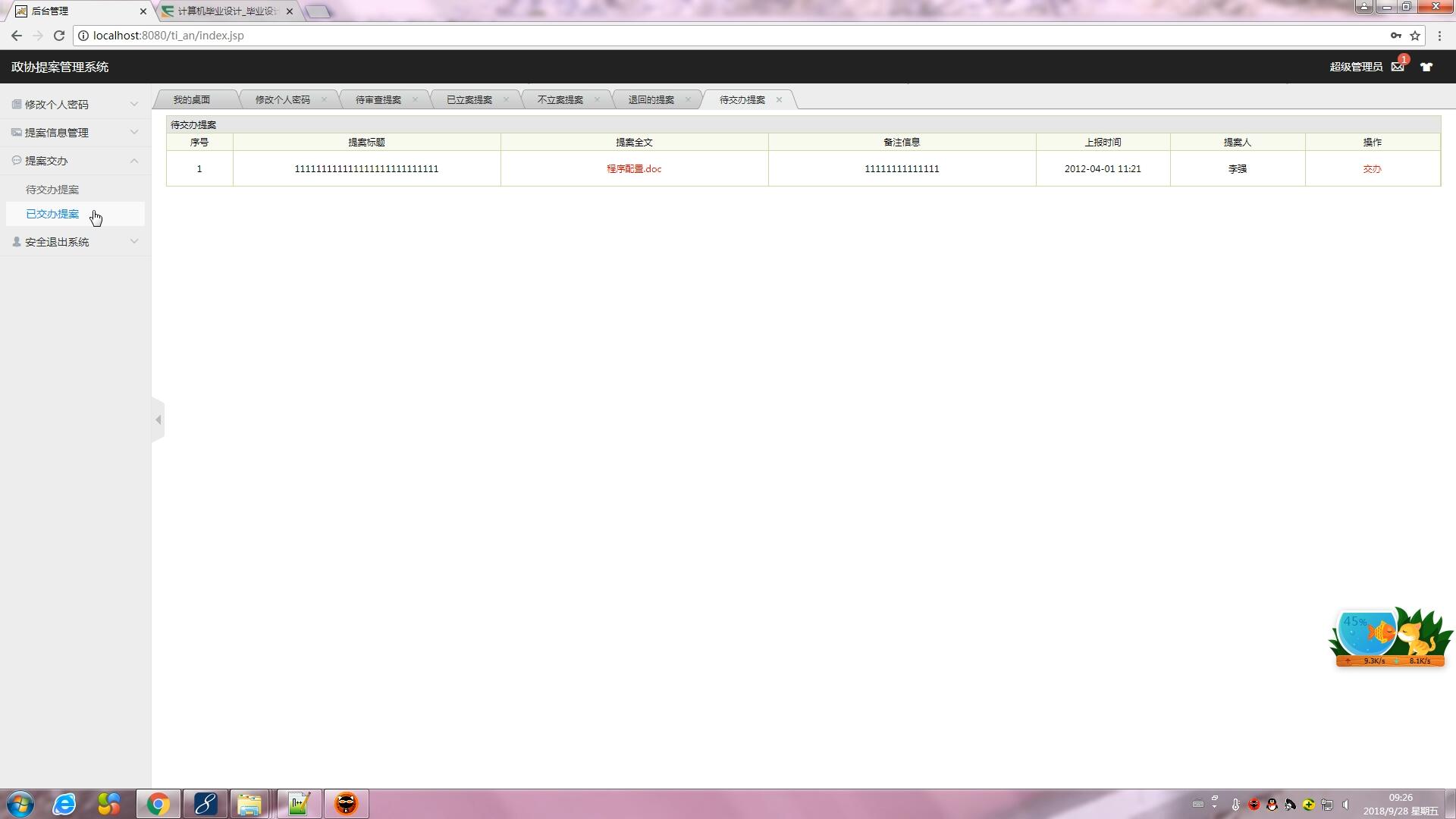Open the mail notification icon

pos(1398,67)
